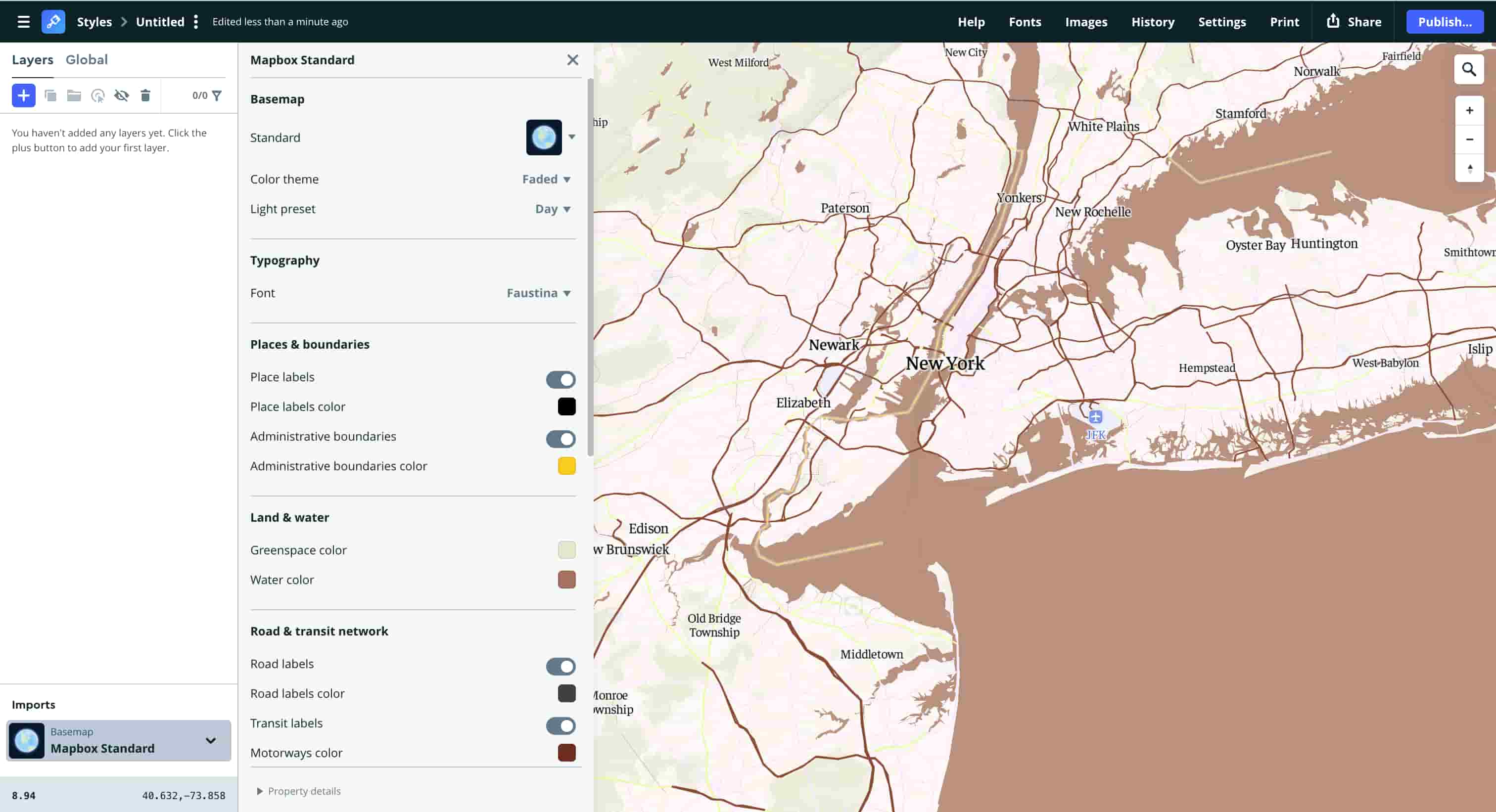Click the Mapbox home icon in top bar

point(53,21)
